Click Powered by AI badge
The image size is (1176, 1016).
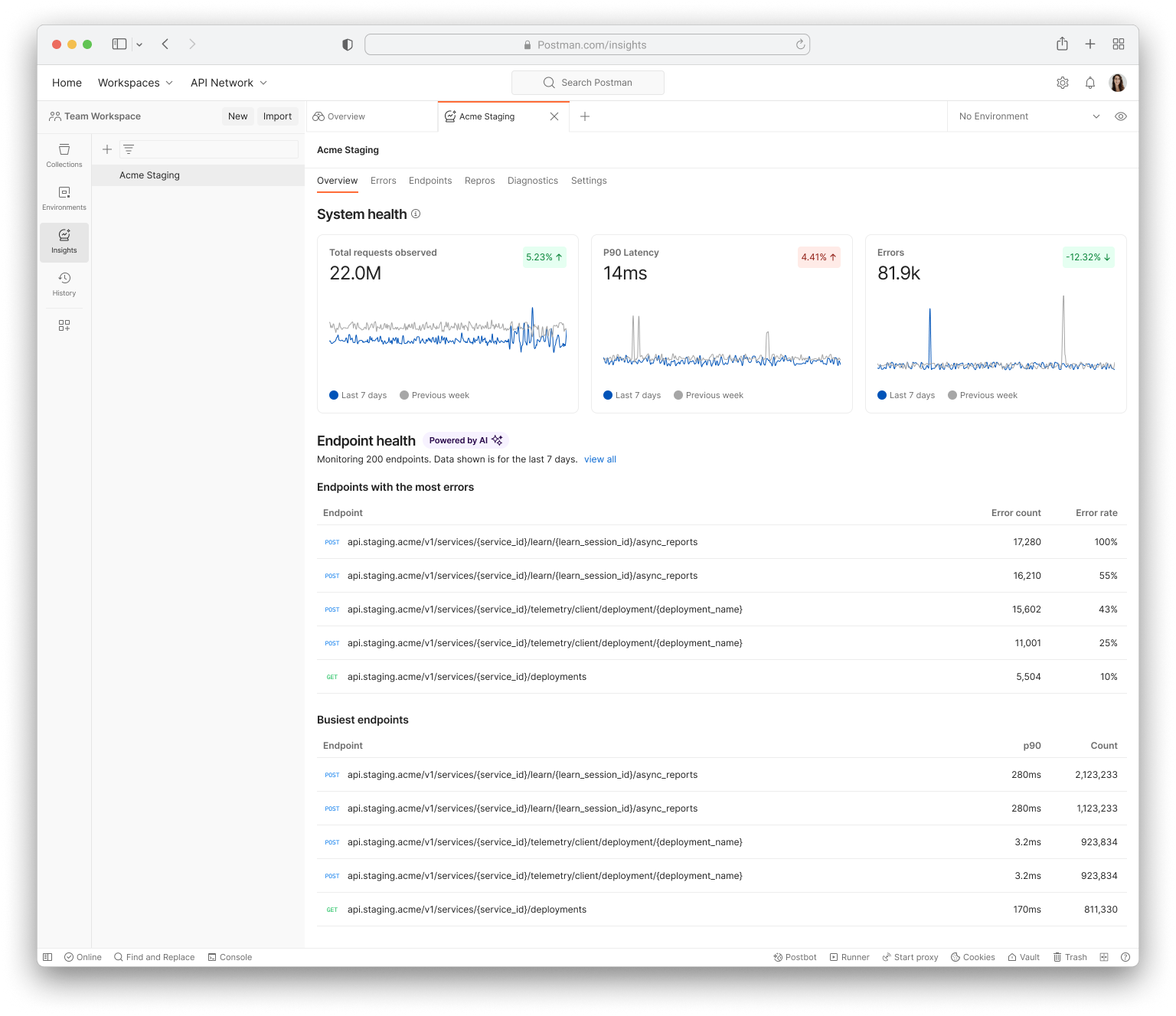(465, 440)
